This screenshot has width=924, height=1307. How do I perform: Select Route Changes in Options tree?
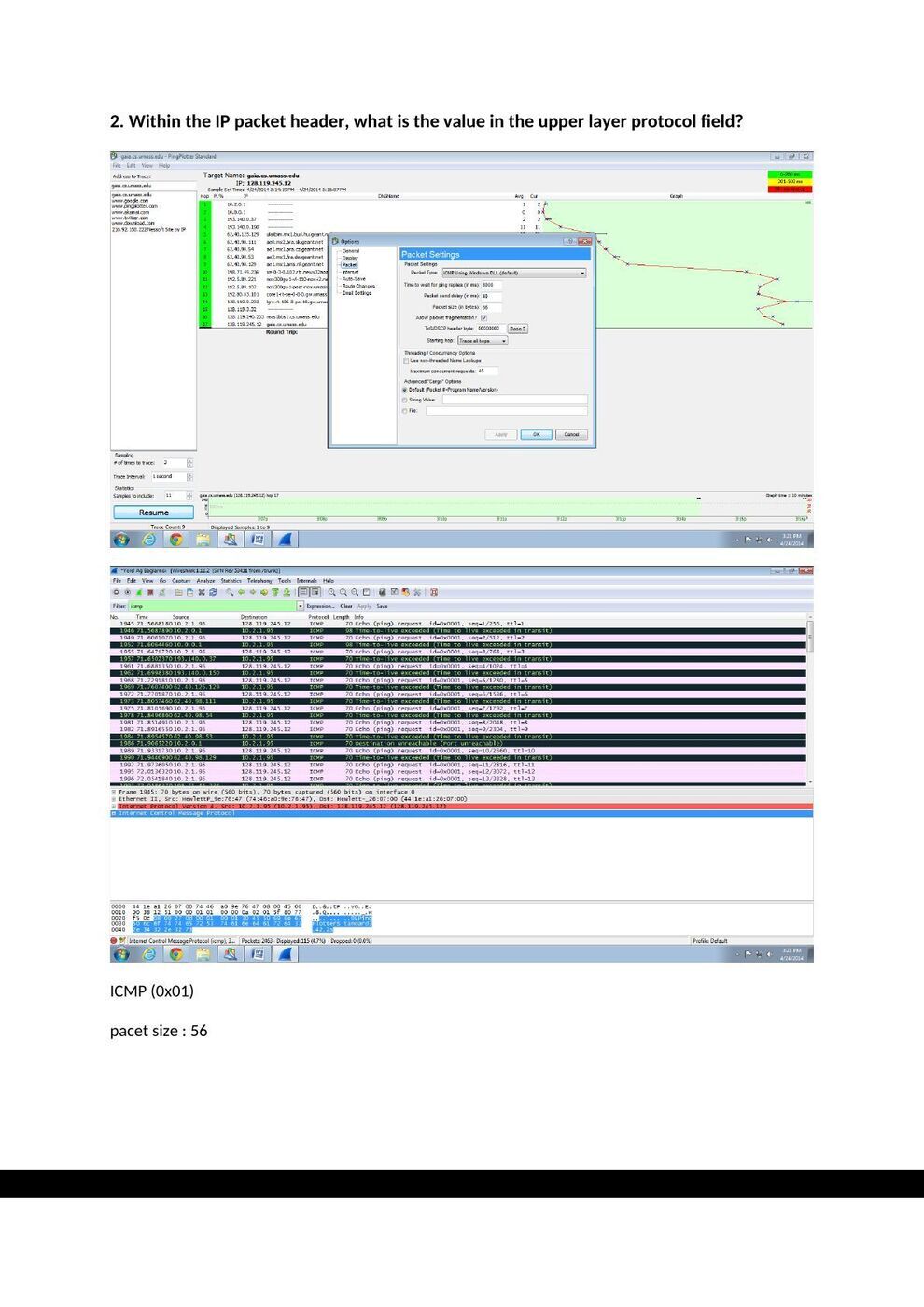click(358, 287)
